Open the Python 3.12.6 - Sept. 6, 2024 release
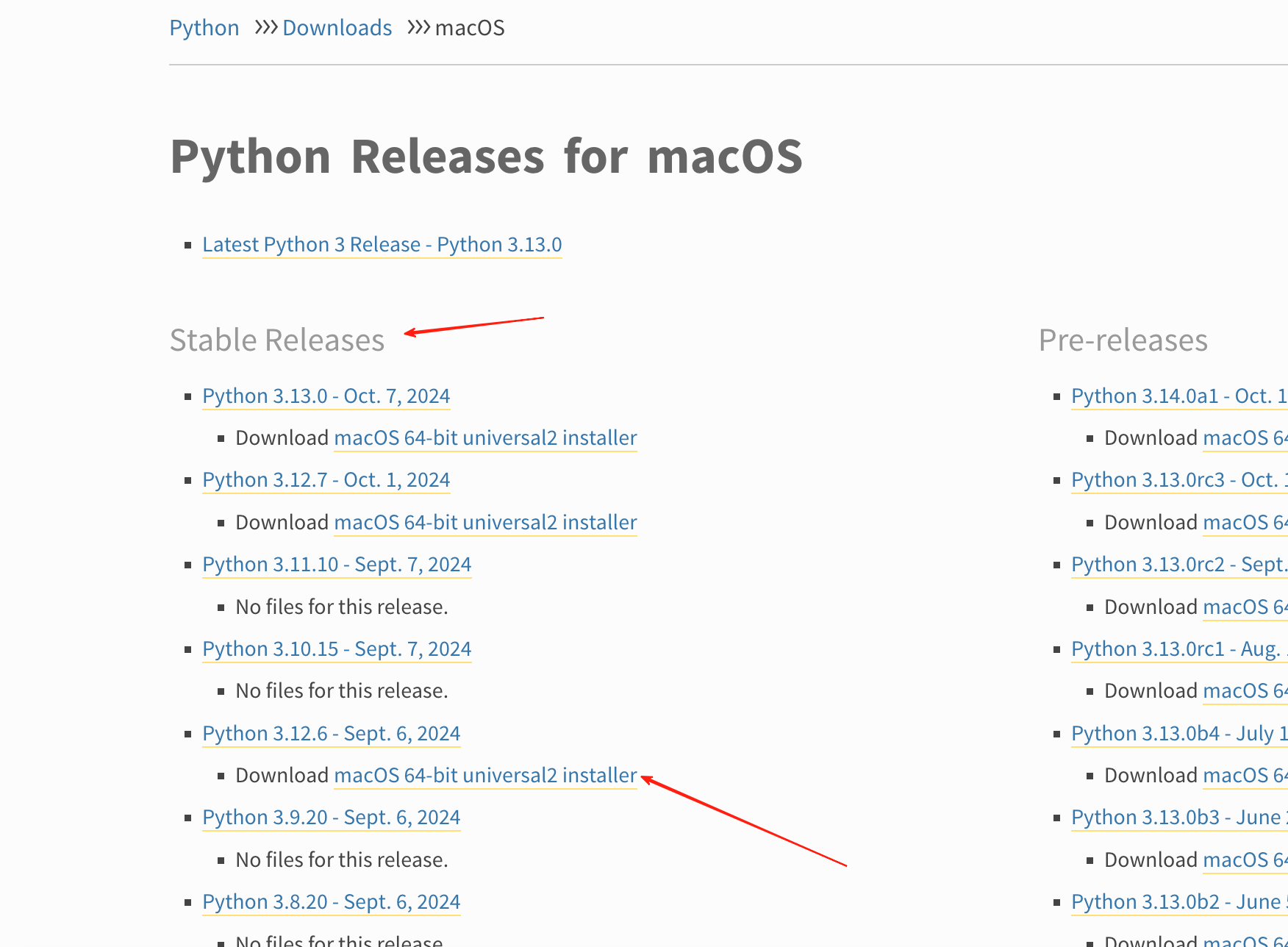The height and width of the screenshot is (947, 1288). [332, 733]
